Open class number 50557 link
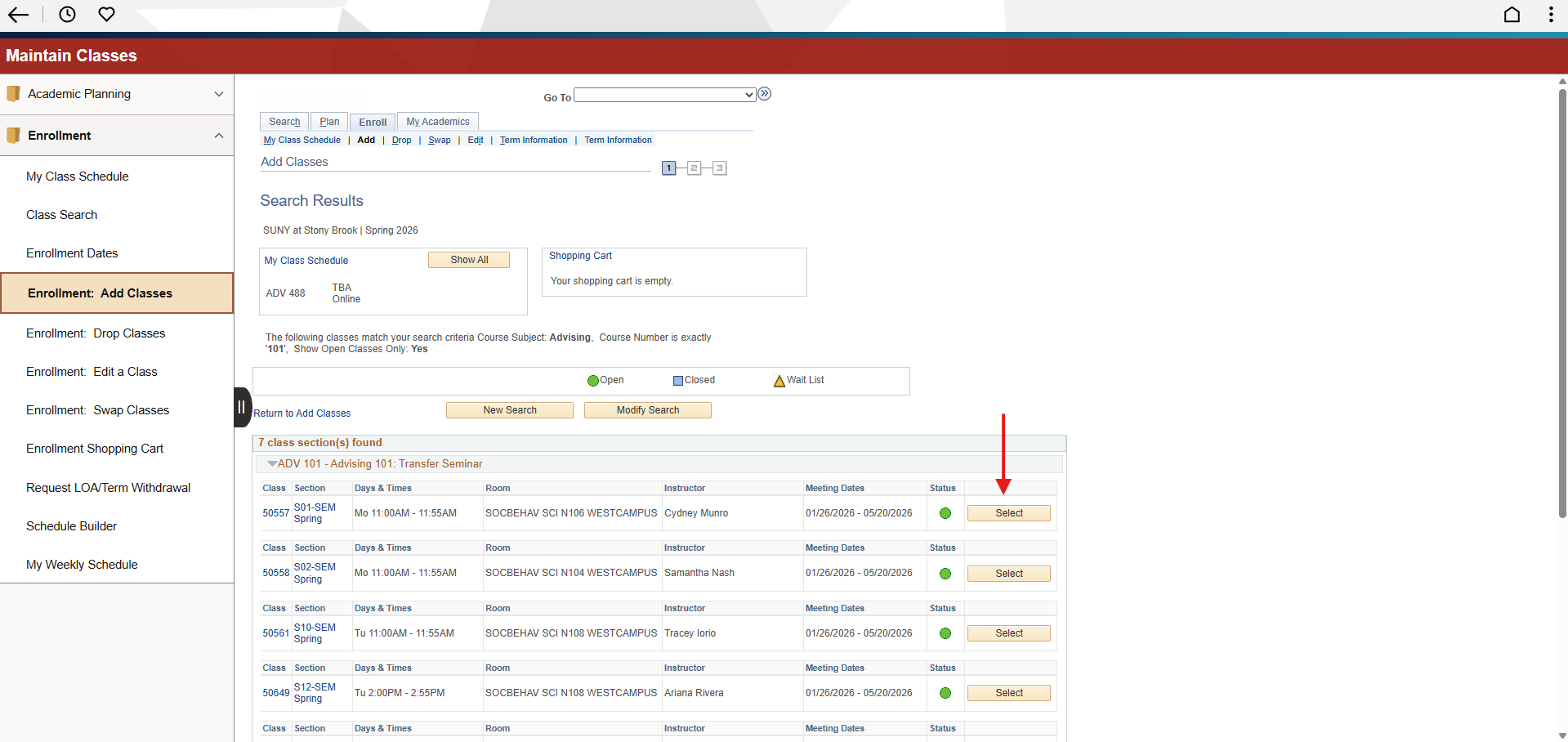This screenshot has width=1568, height=742. pyautogui.click(x=276, y=513)
